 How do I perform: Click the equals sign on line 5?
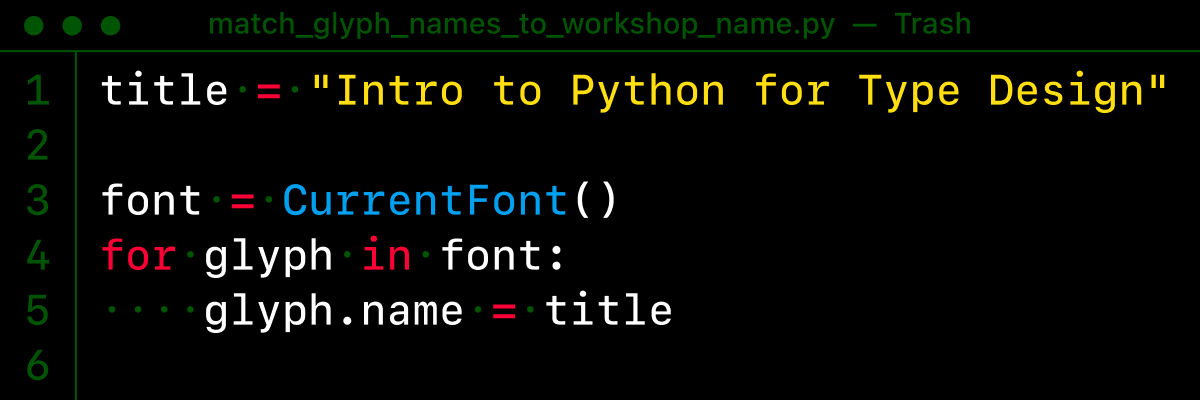(x=503, y=312)
